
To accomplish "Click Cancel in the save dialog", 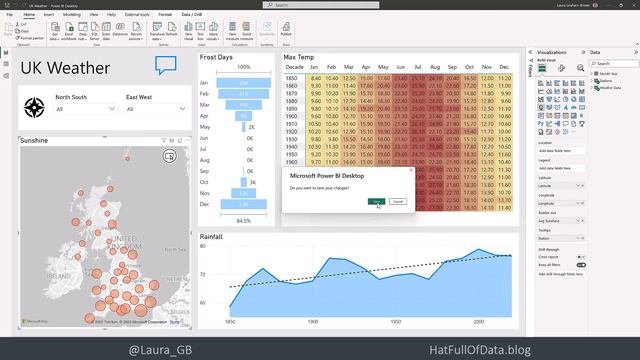I will click(398, 202).
